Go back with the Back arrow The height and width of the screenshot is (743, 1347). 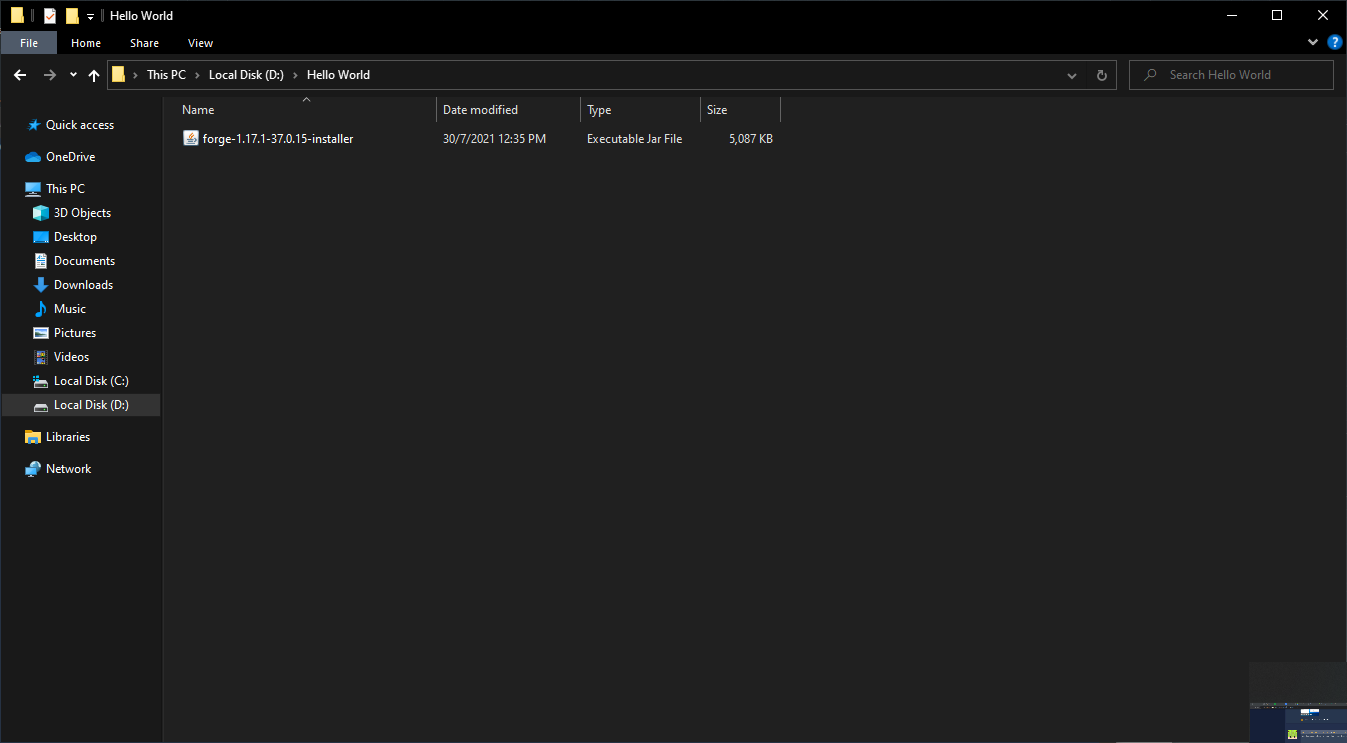coord(20,75)
